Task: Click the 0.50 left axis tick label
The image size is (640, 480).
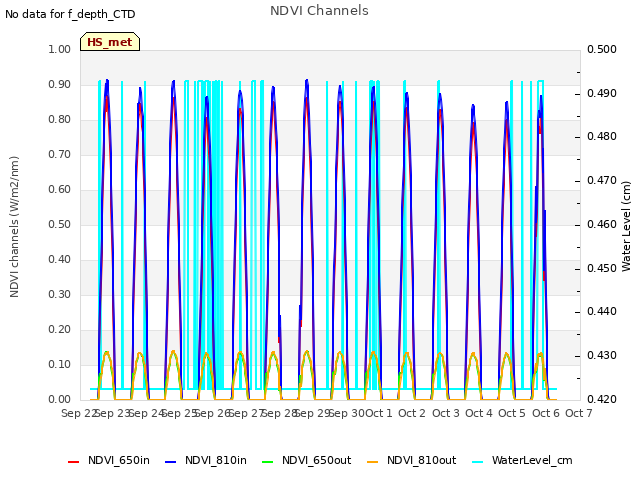Action: pos(60,224)
